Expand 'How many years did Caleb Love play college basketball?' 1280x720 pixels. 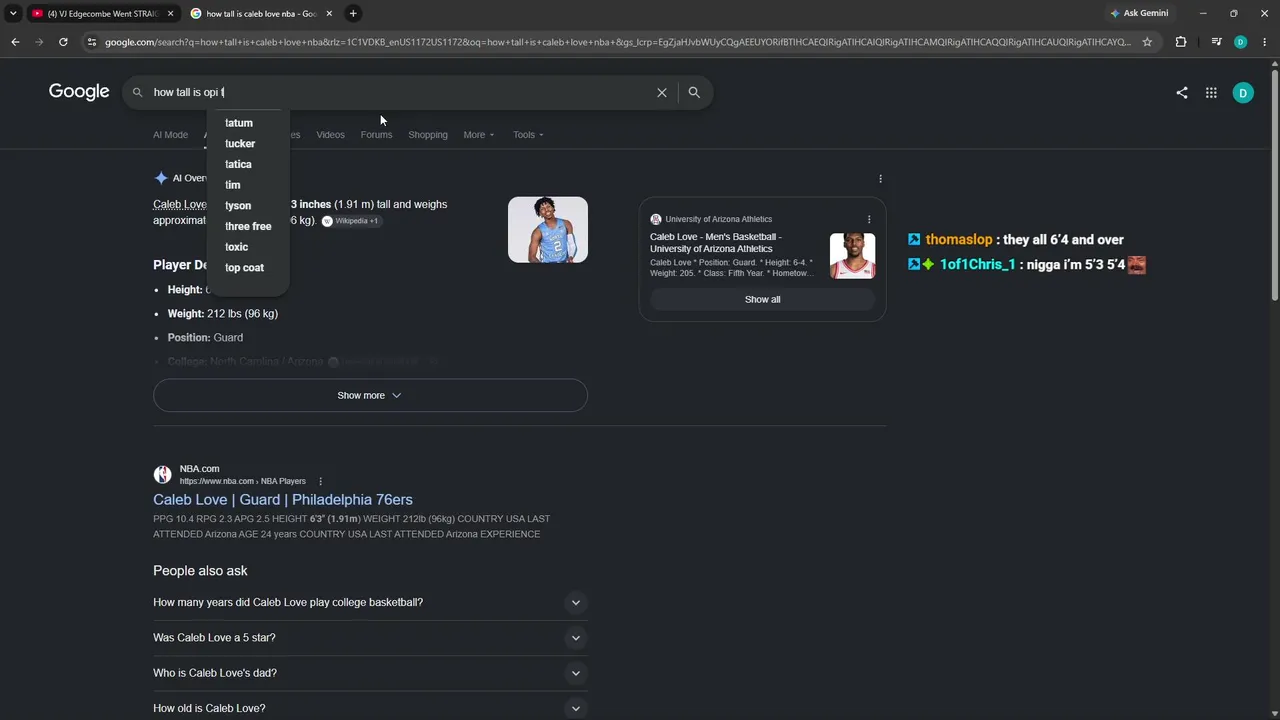(370, 603)
